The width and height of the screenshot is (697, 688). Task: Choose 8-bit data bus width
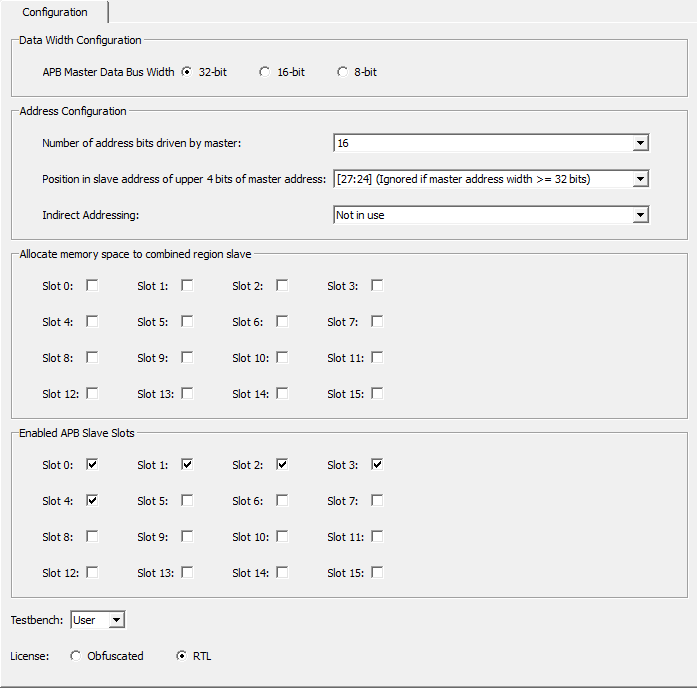pos(342,72)
